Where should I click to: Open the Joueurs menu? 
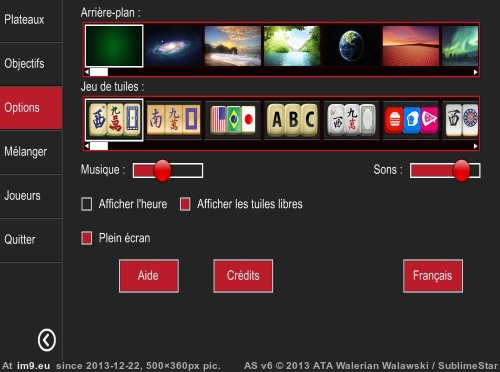[31, 196]
